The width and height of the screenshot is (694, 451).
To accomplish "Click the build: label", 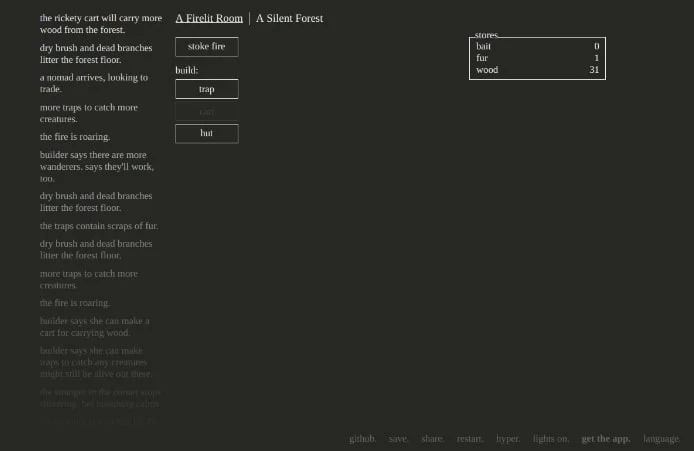I will point(187,70).
